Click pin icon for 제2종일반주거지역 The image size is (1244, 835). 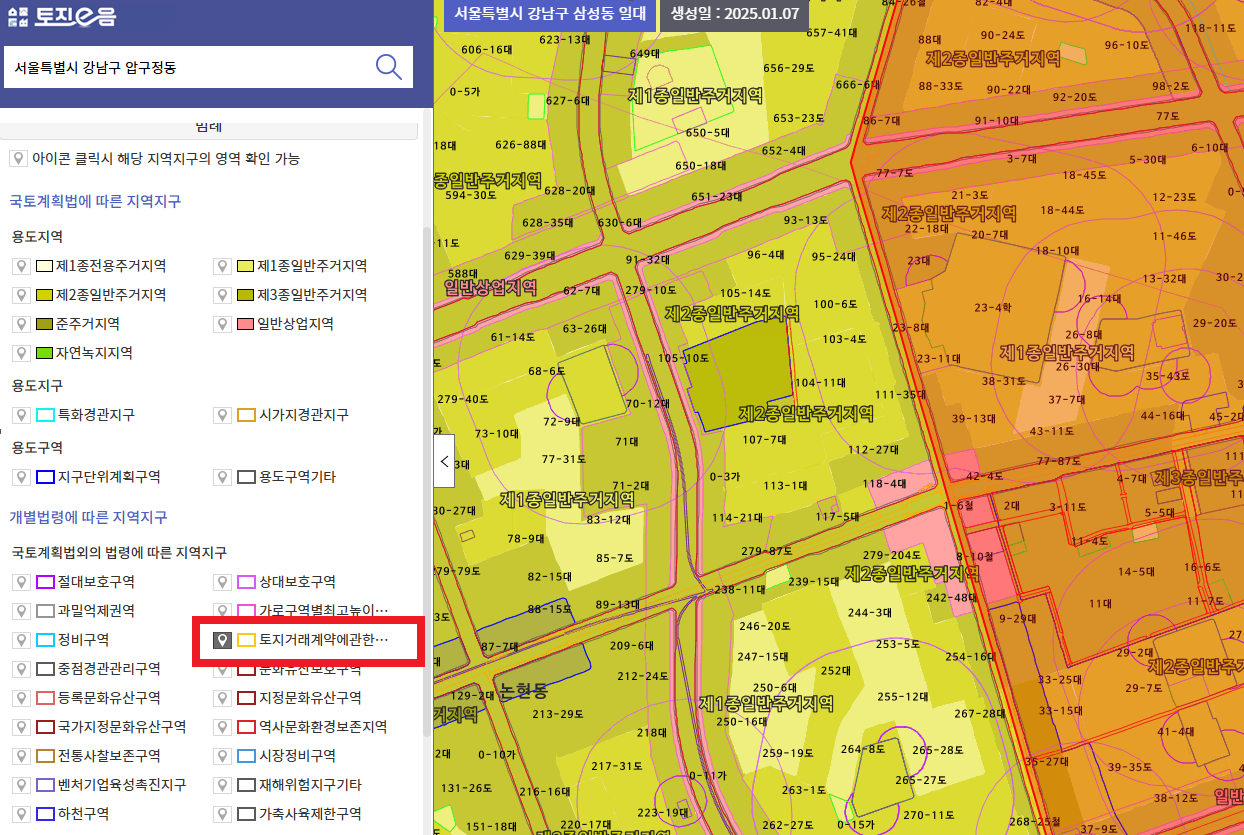[x=19, y=295]
